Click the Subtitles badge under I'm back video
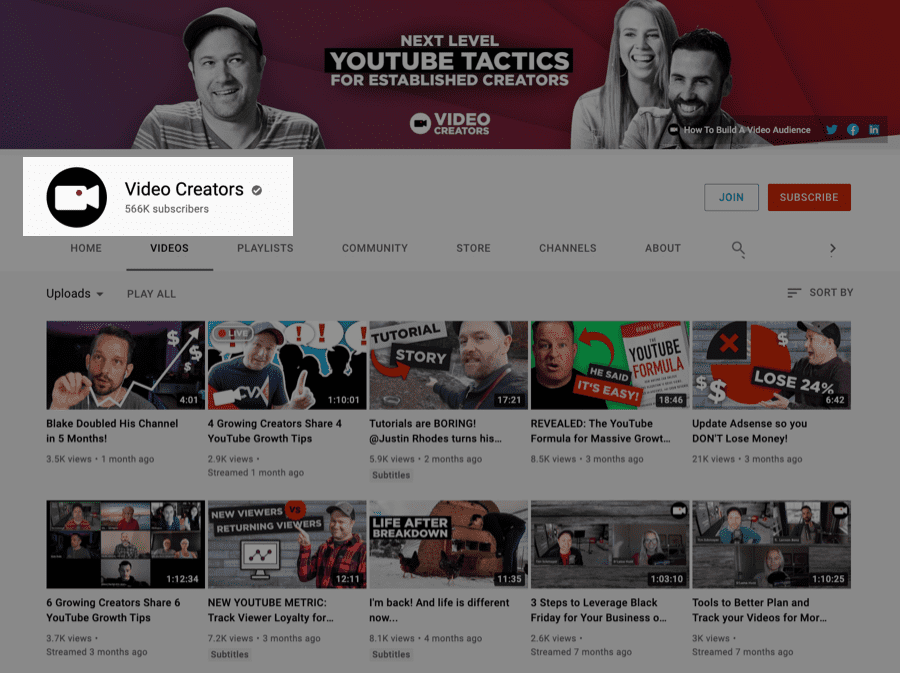This screenshot has width=900, height=673. 391,654
